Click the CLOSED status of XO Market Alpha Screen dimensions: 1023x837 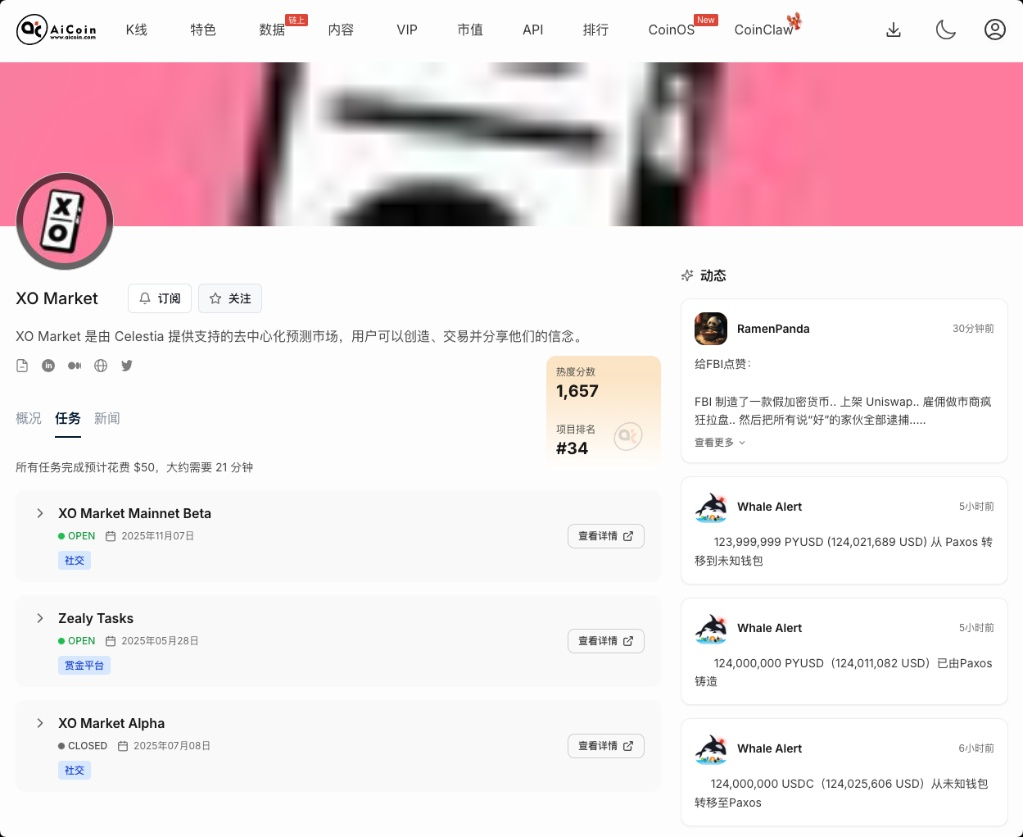pyautogui.click(x=82, y=746)
